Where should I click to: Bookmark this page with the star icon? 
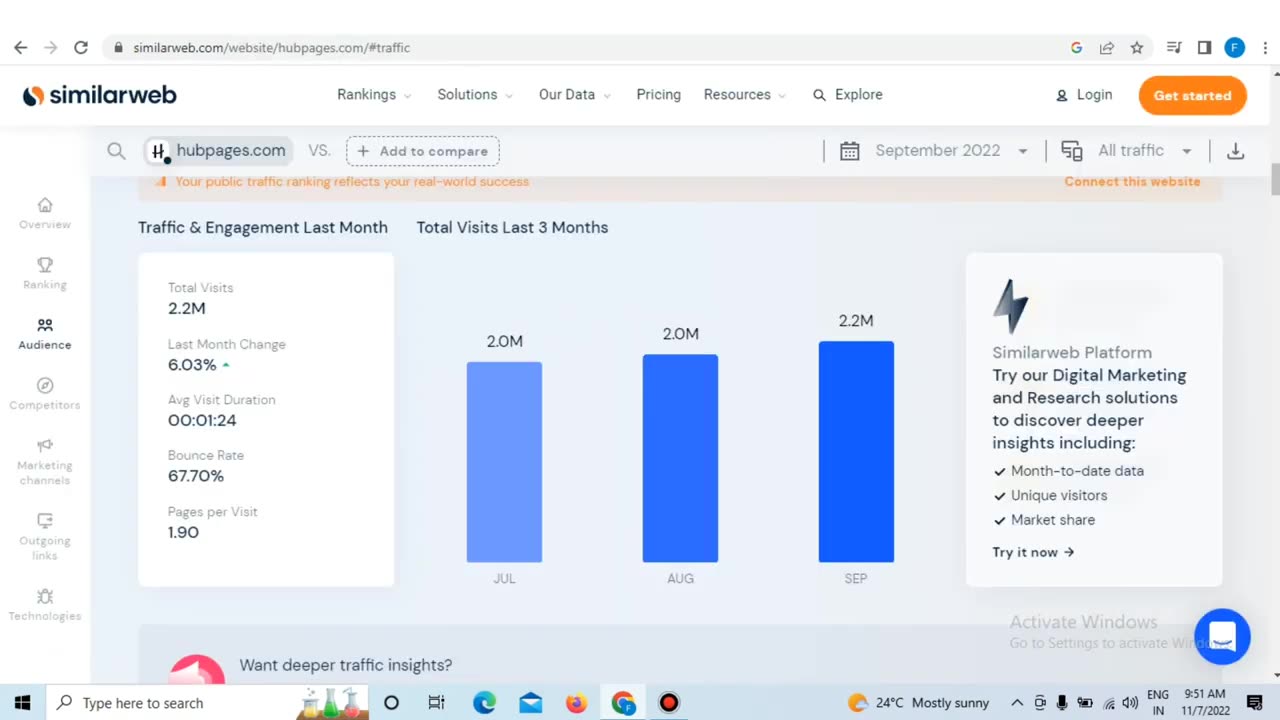(x=1137, y=47)
